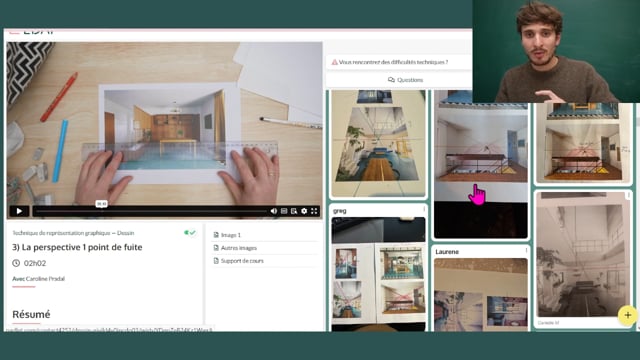Open the transcript search icon in the player
Viewport: 640px width, 360px height.
pos(294,211)
